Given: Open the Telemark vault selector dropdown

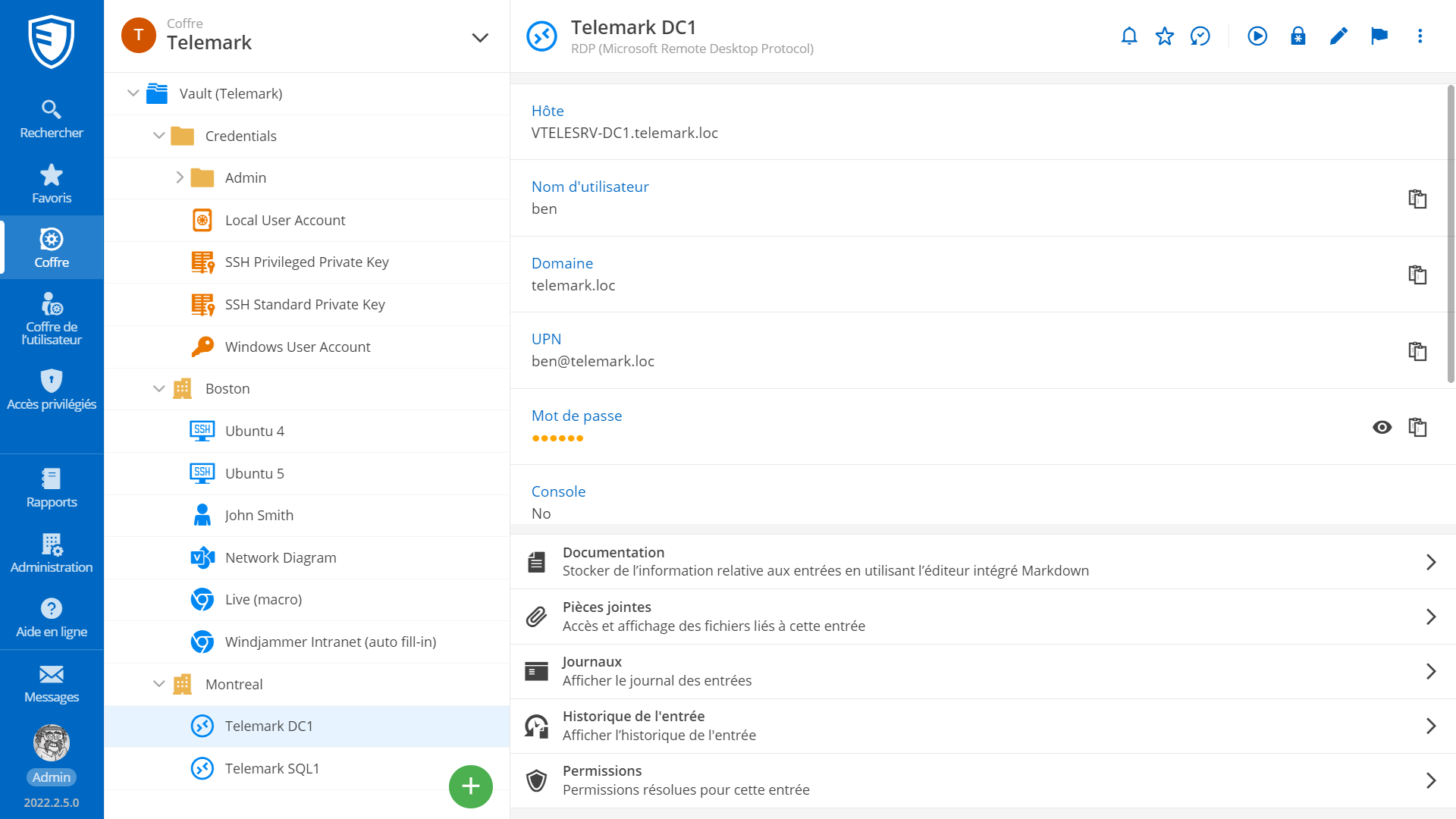Looking at the screenshot, I should (479, 37).
